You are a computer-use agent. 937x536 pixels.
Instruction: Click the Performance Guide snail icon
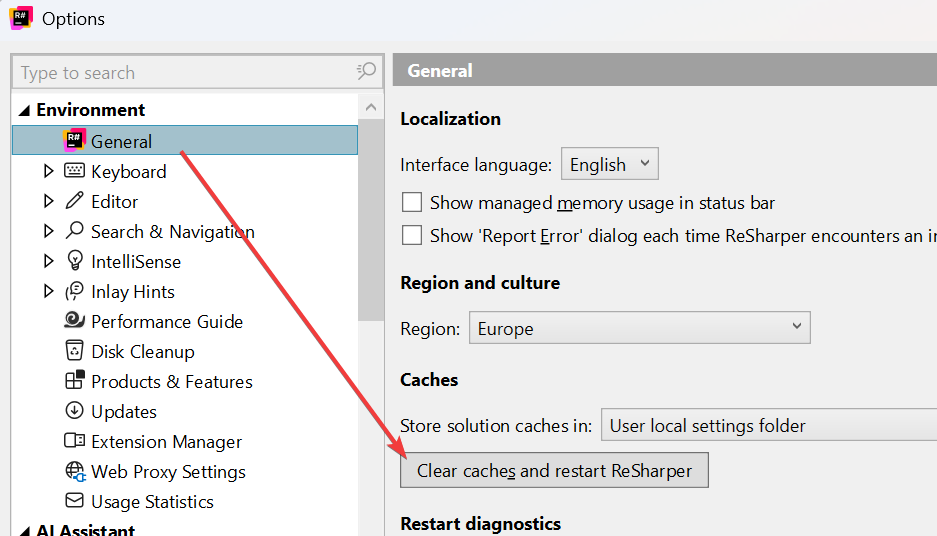click(74, 320)
